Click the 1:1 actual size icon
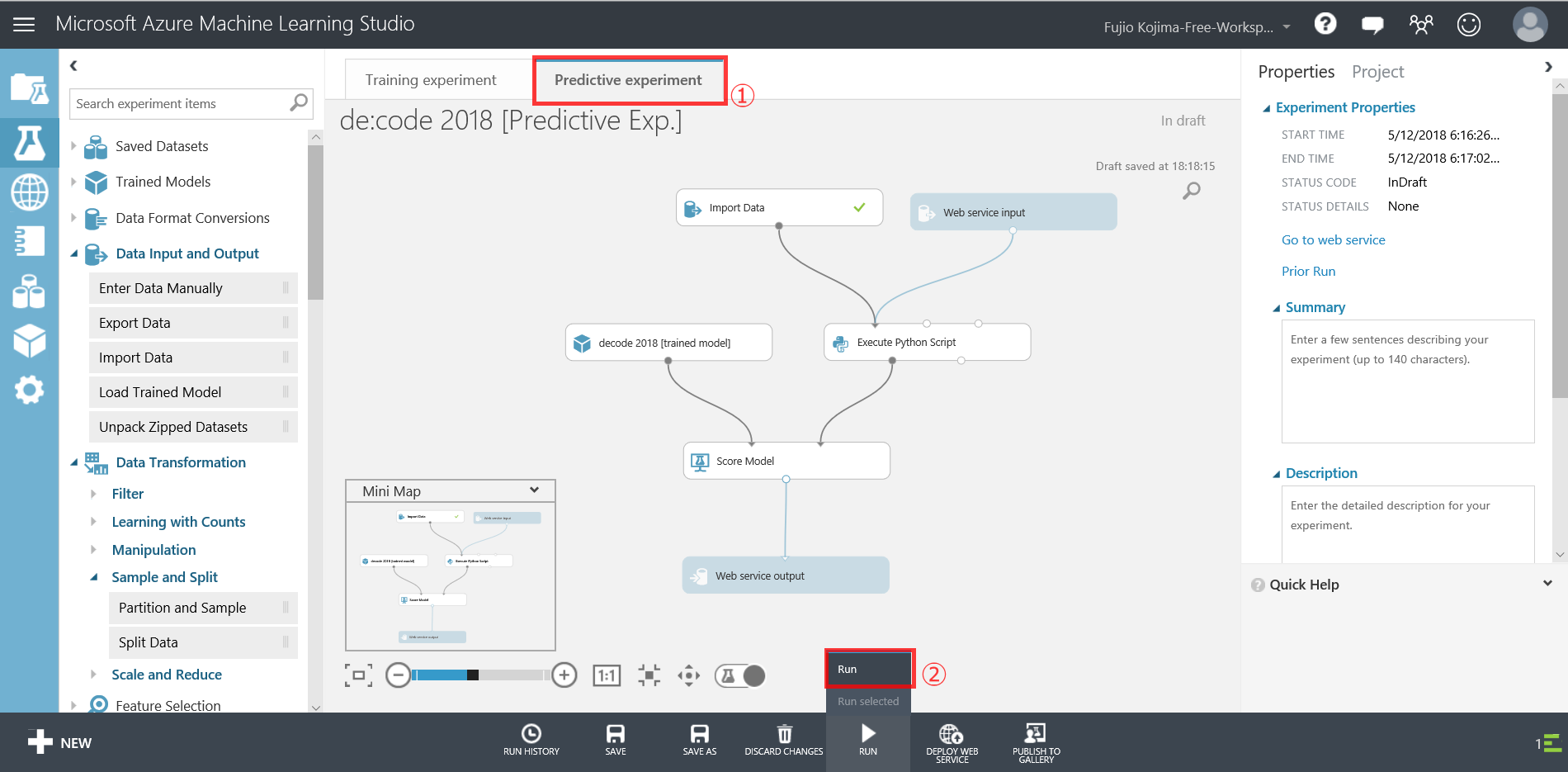 coord(607,675)
